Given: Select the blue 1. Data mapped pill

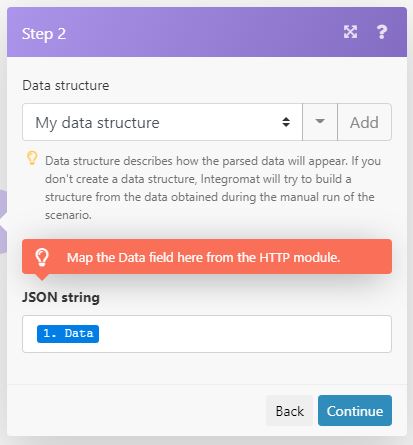Looking at the screenshot, I should pyautogui.click(x=68, y=334).
